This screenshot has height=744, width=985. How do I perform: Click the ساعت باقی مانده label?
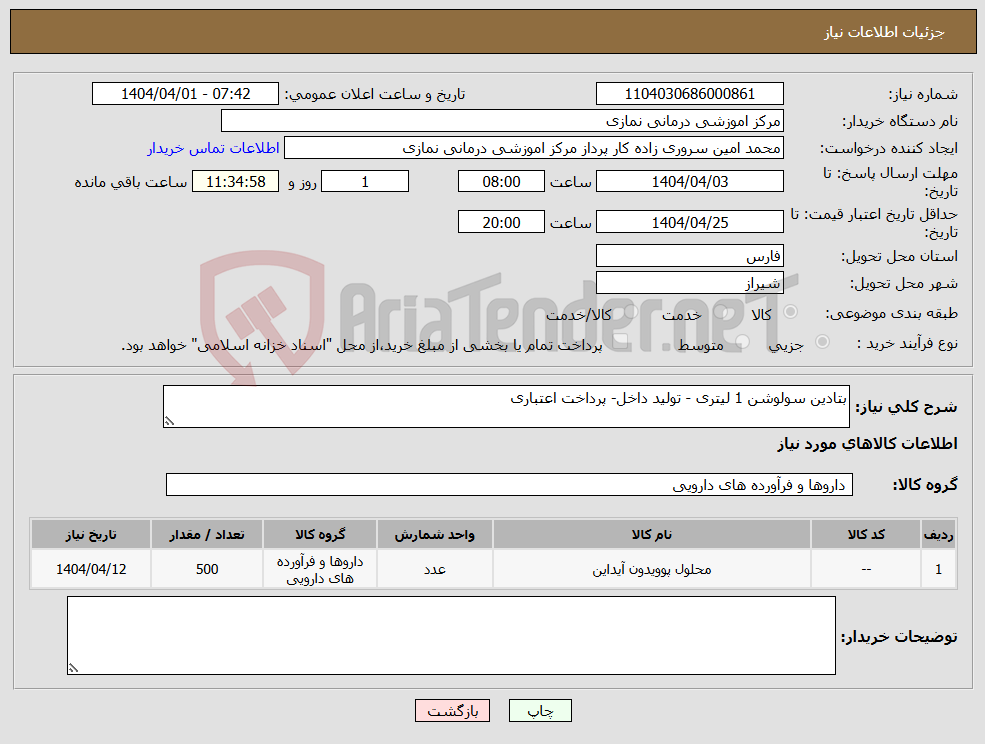point(131,182)
